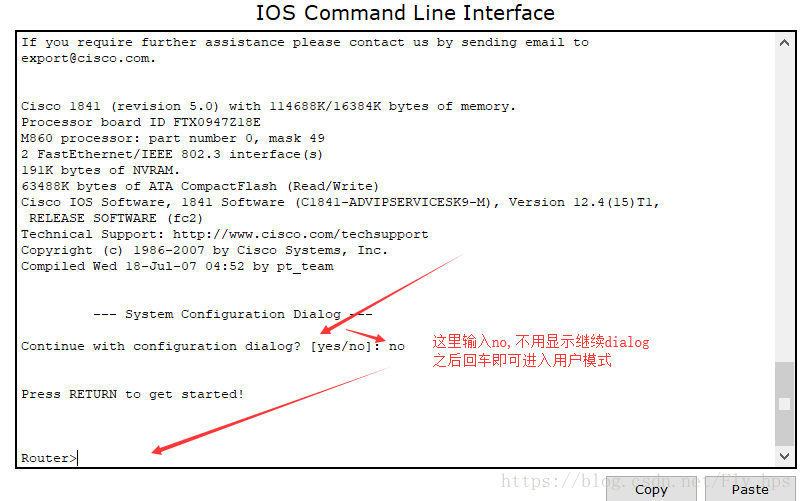Screen dimensions: 802x501
Task: Click the 'System Configuration Dialog' heading text
Action: point(233,314)
